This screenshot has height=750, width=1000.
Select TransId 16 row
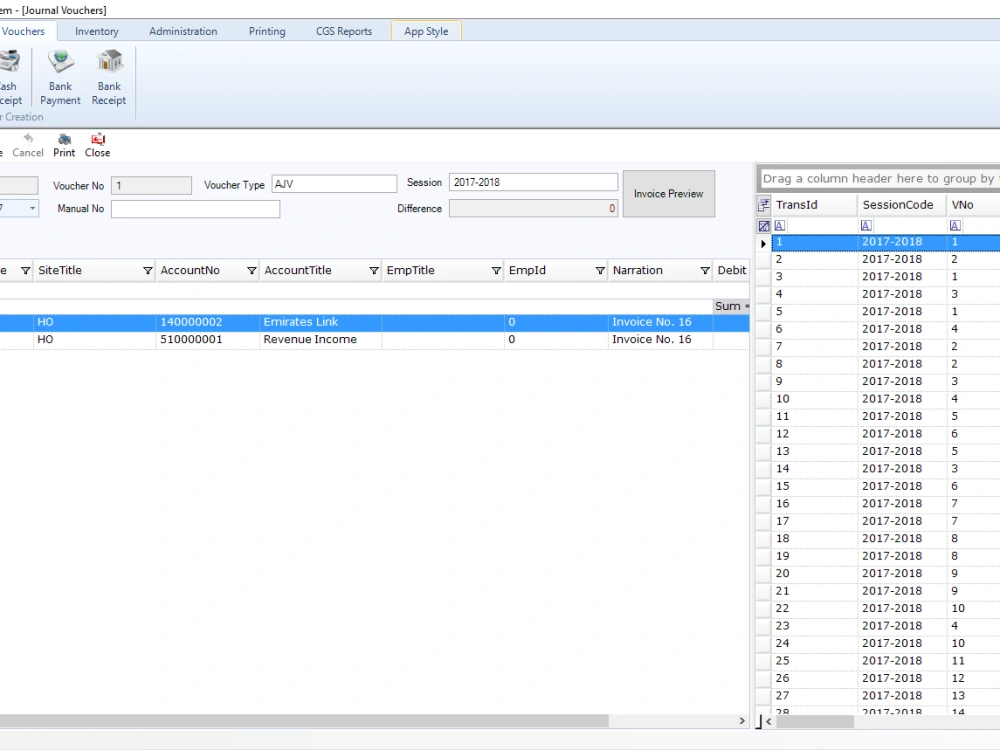click(885, 504)
